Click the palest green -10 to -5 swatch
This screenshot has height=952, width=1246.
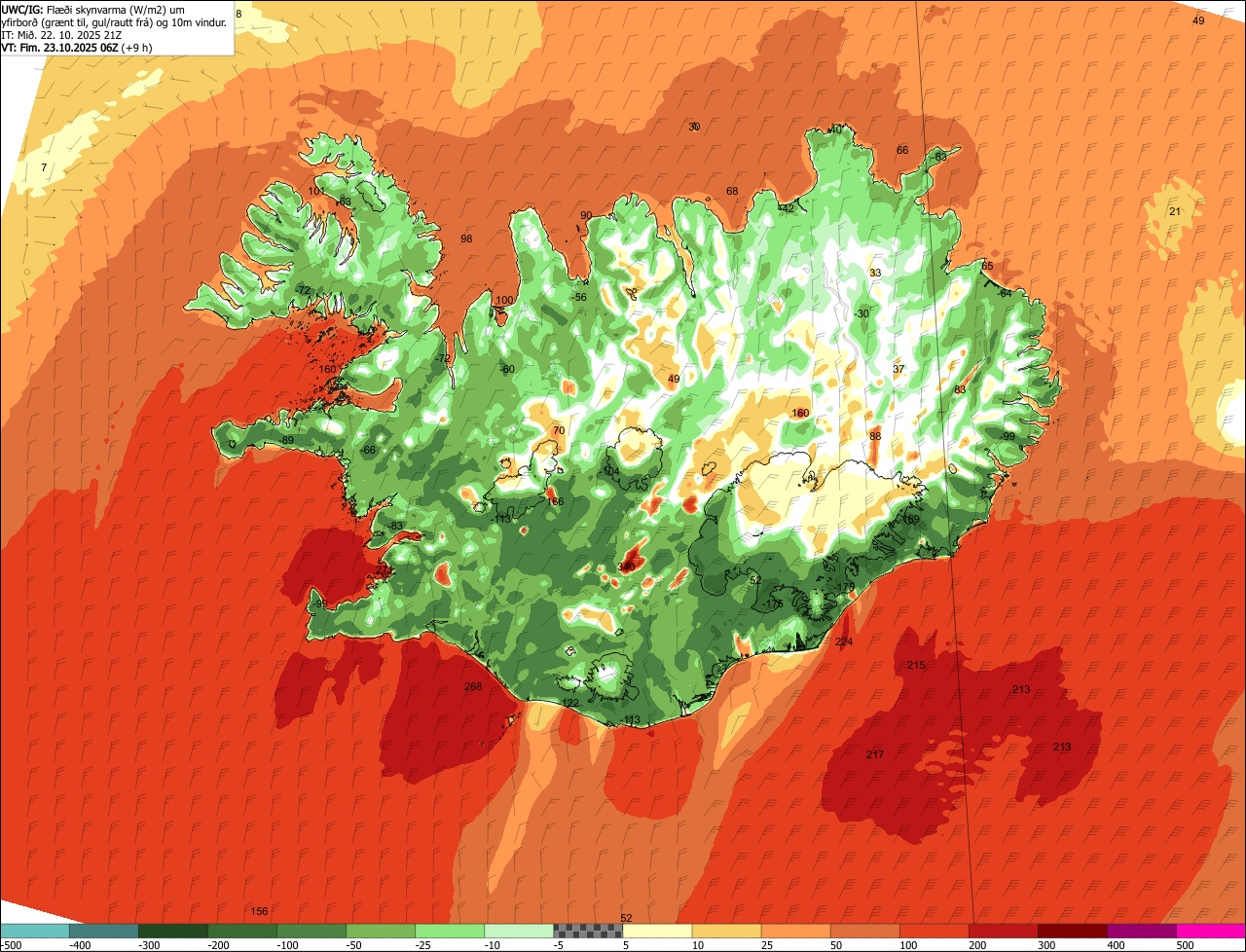pyautogui.click(x=518, y=931)
